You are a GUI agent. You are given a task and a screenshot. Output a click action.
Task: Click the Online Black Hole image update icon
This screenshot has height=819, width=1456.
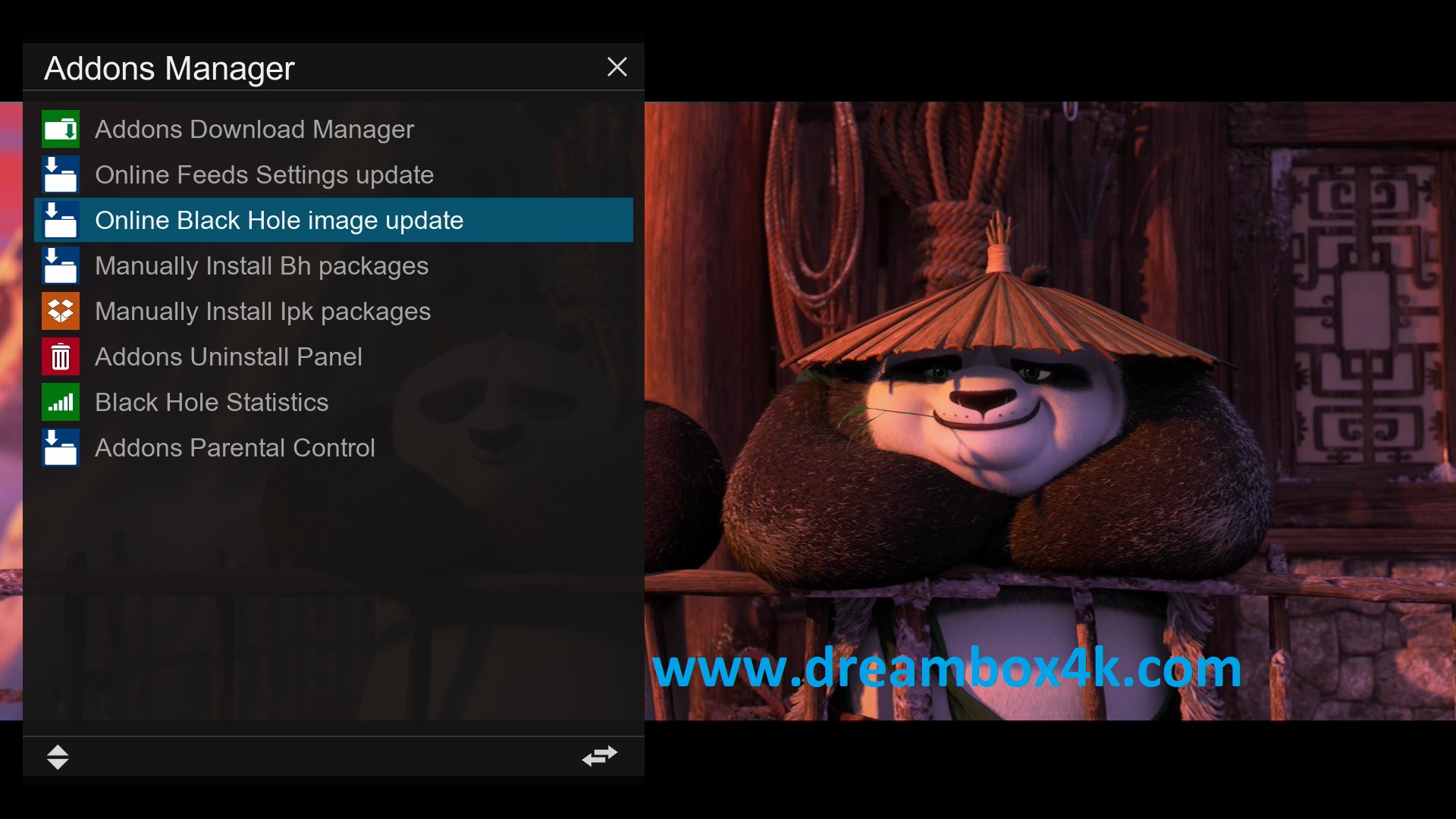(x=61, y=220)
